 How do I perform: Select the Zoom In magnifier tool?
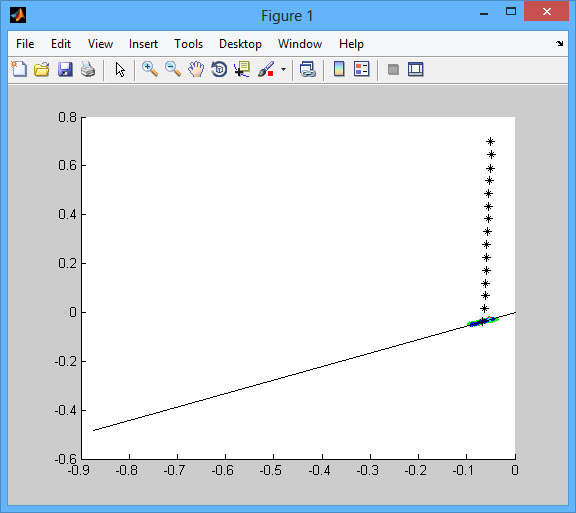(x=150, y=69)
